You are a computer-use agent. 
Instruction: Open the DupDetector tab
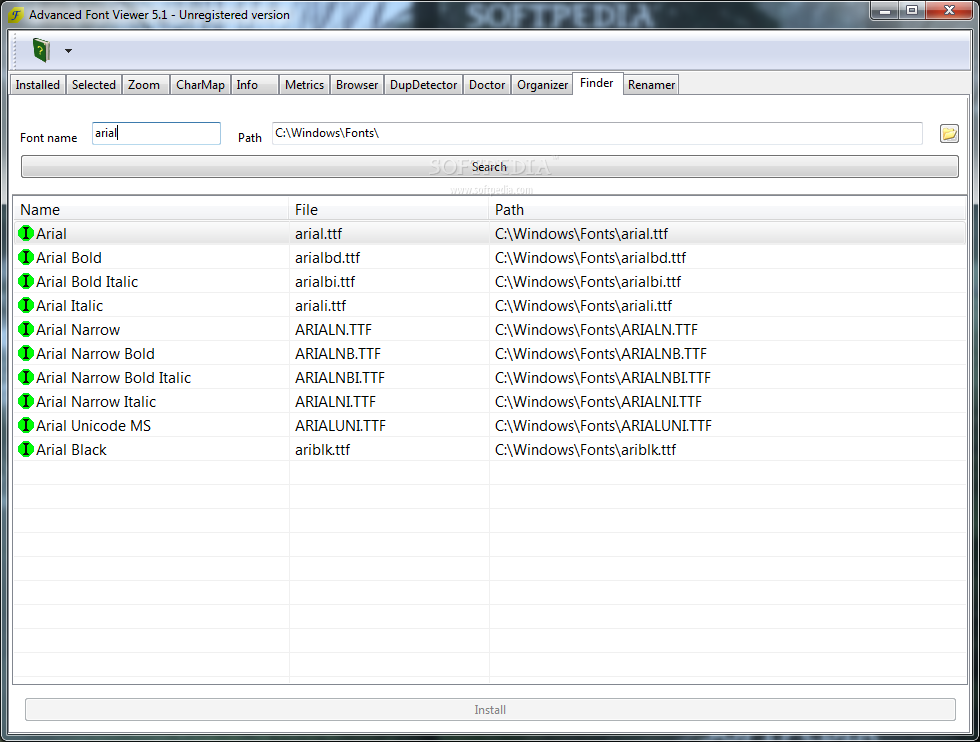(x=423, y=84)
